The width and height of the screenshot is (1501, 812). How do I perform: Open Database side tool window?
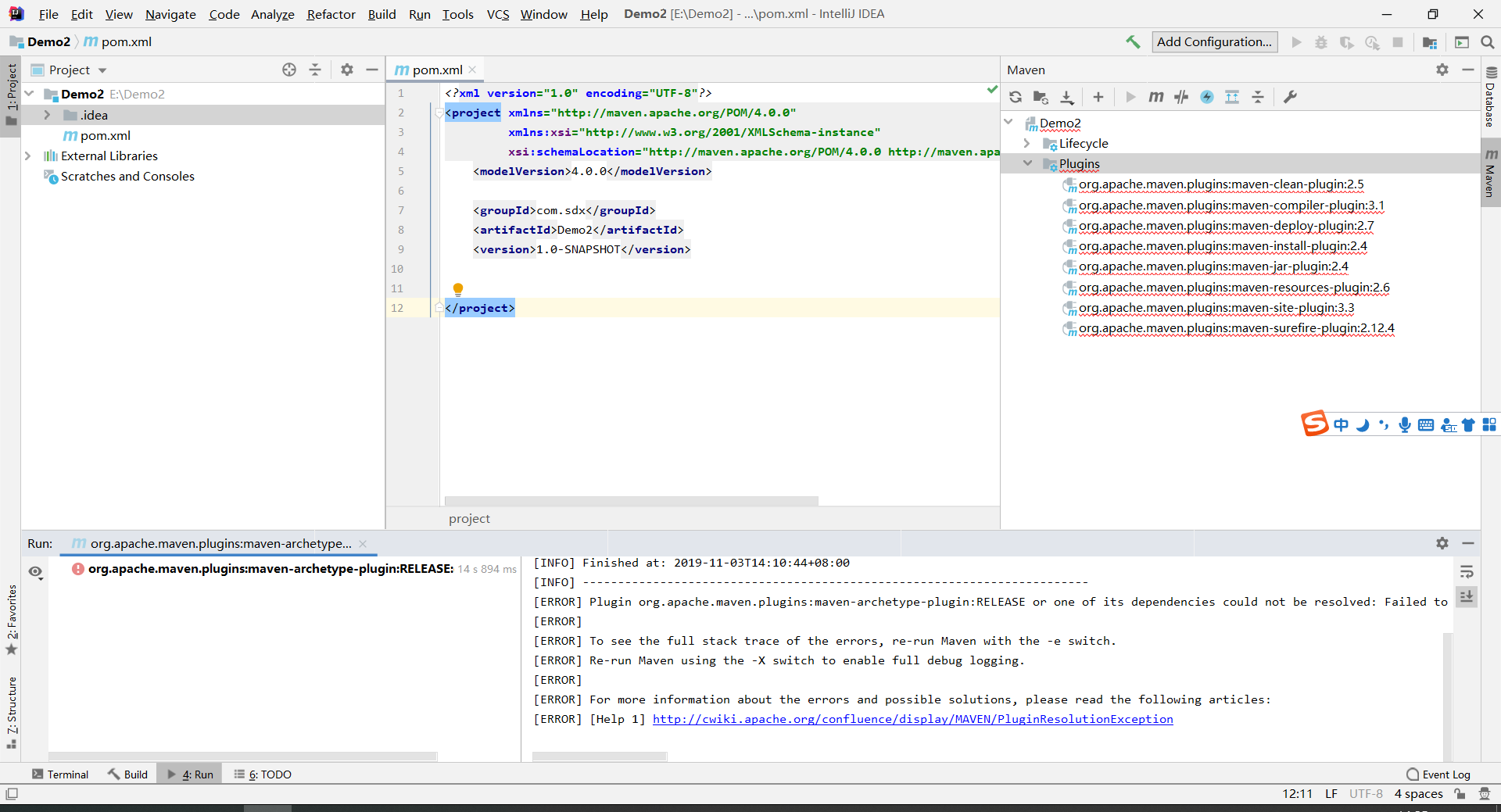[1490, 98]
